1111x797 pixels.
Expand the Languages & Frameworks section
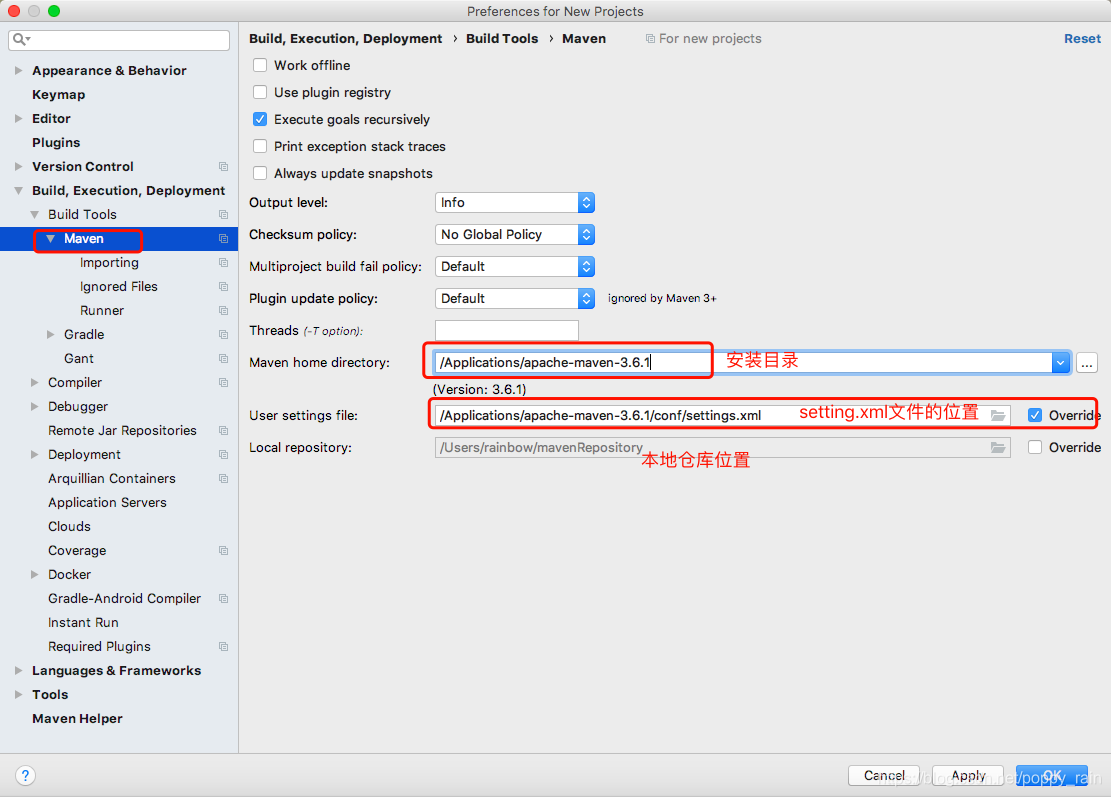pos(18,670)
